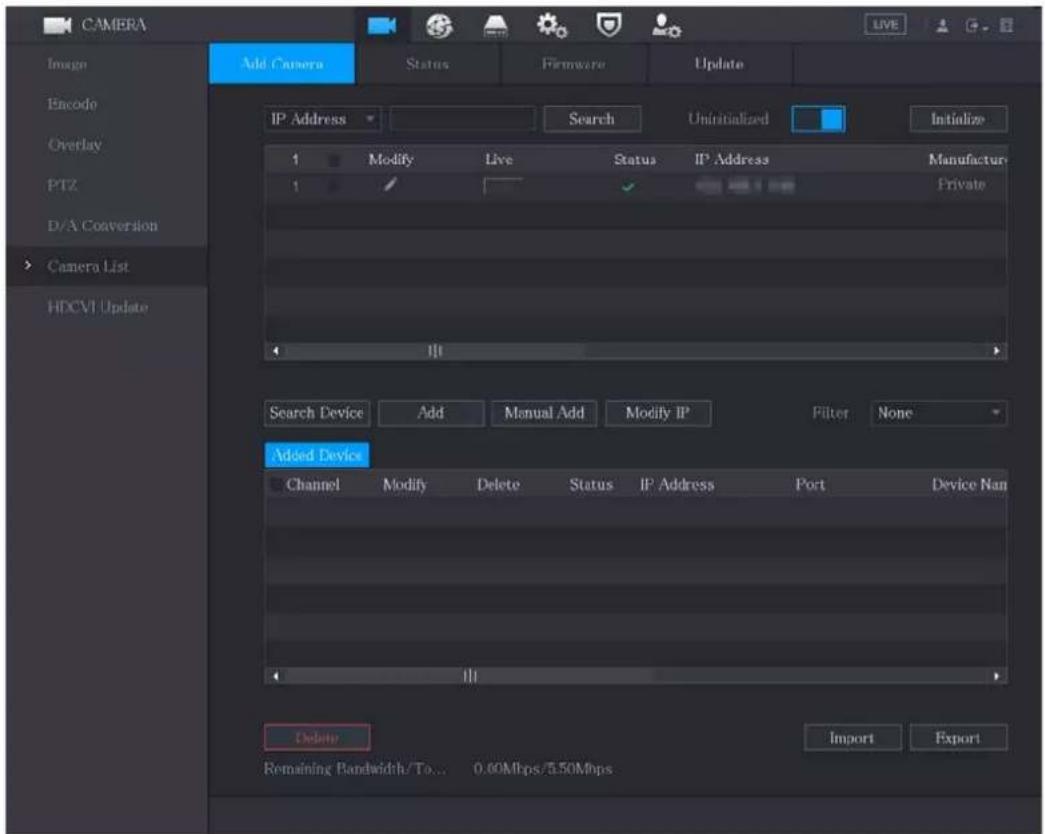Click the '0.00Mbps/5.50Mbps' bandwidth value

(542, 769)
